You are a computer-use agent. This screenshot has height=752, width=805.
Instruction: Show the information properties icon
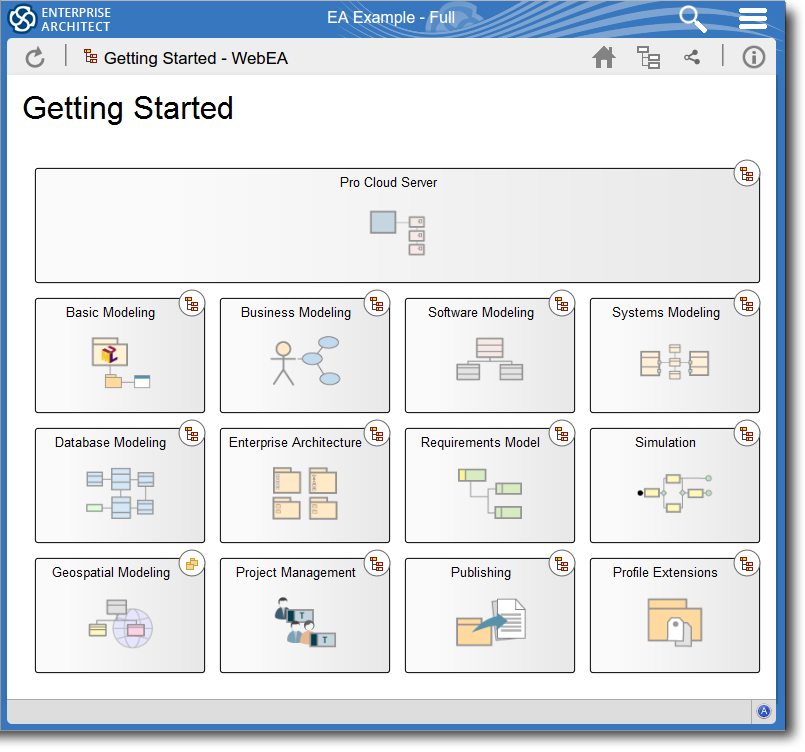click(x=753, y=58)
